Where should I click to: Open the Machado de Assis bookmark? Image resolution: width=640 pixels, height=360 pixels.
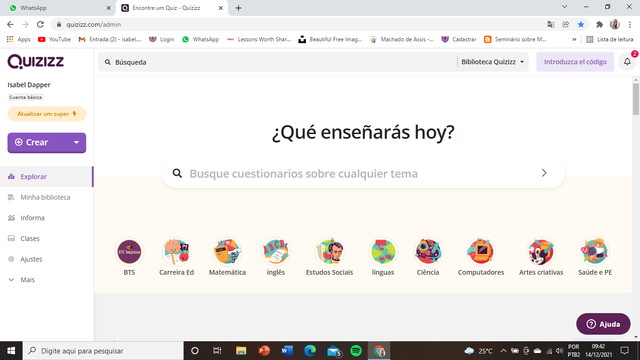click(x=402, y=40)
